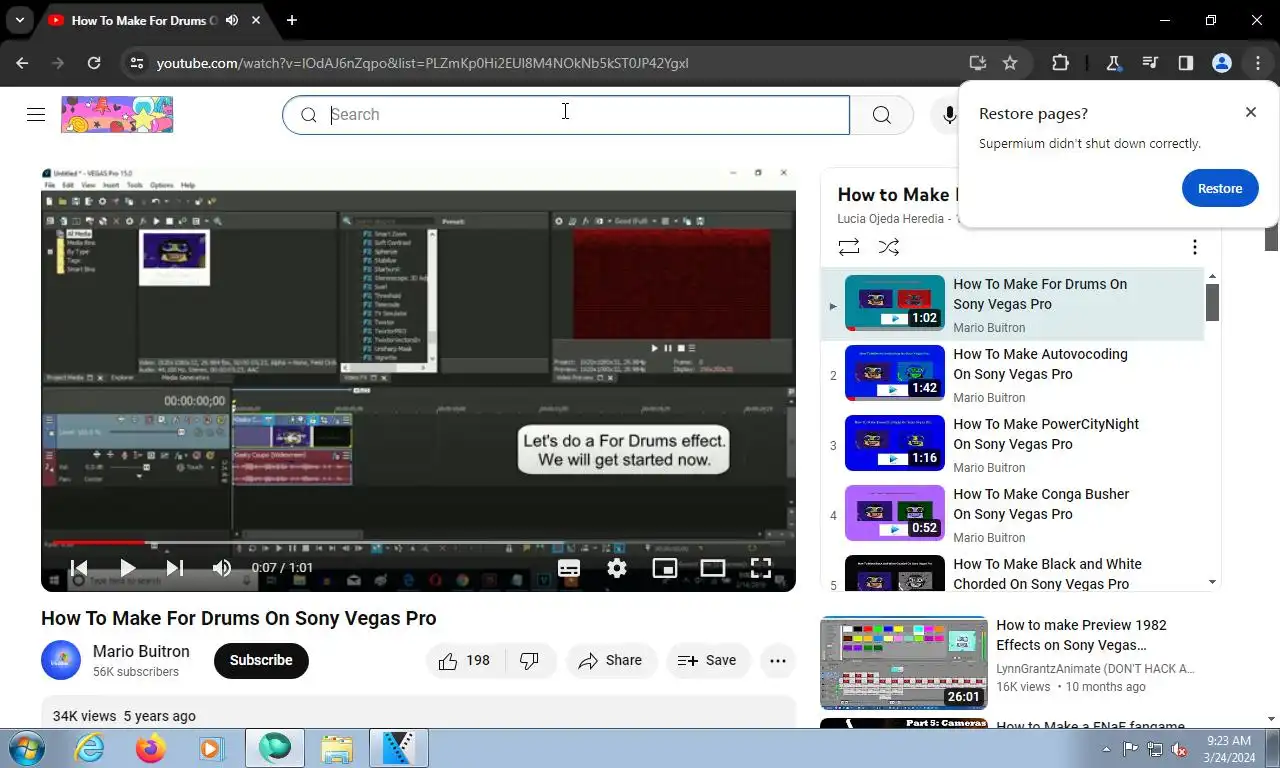Viewport: 1280px width, 768px height.
Task: Subscribe to Mario Buitron
Action: [x=261, y=661]
